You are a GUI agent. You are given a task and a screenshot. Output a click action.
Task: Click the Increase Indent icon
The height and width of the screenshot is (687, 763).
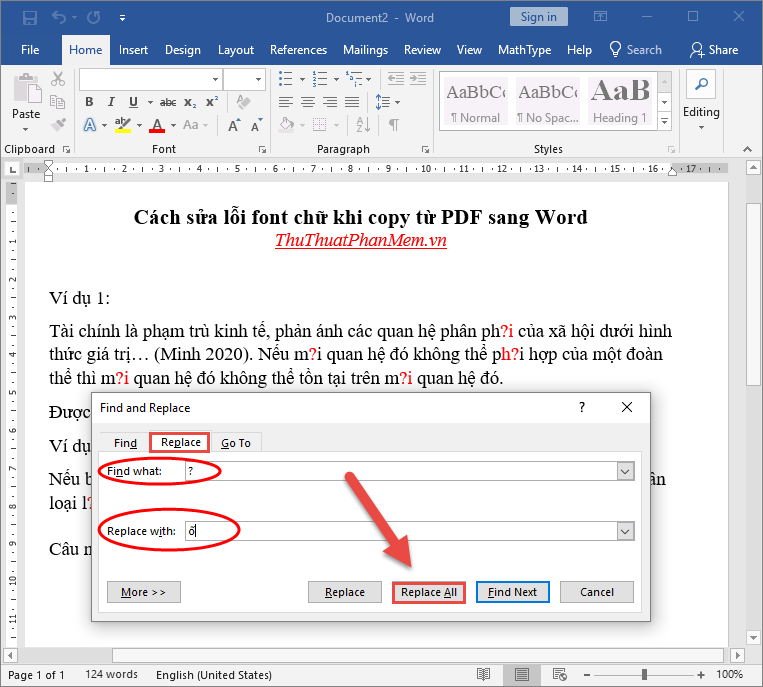pos(418,78)
